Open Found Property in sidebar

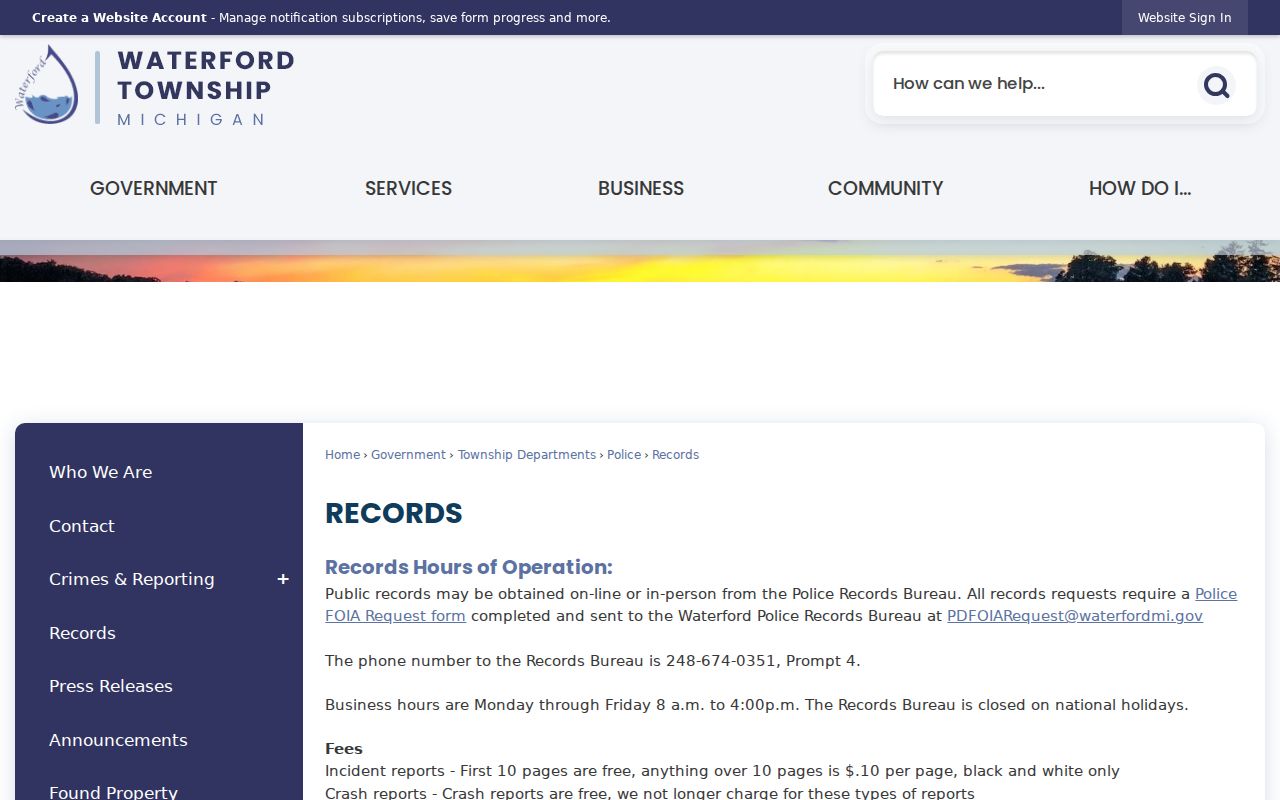[x=113, y=792]
